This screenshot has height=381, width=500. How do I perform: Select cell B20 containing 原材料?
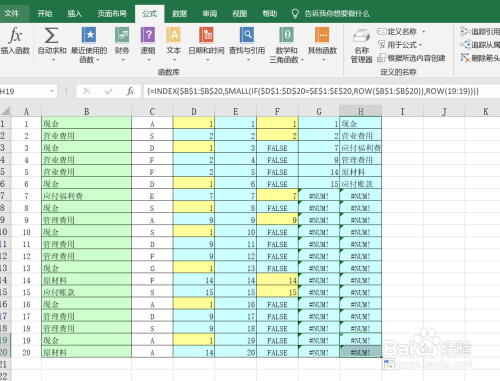tap(86, 352)
